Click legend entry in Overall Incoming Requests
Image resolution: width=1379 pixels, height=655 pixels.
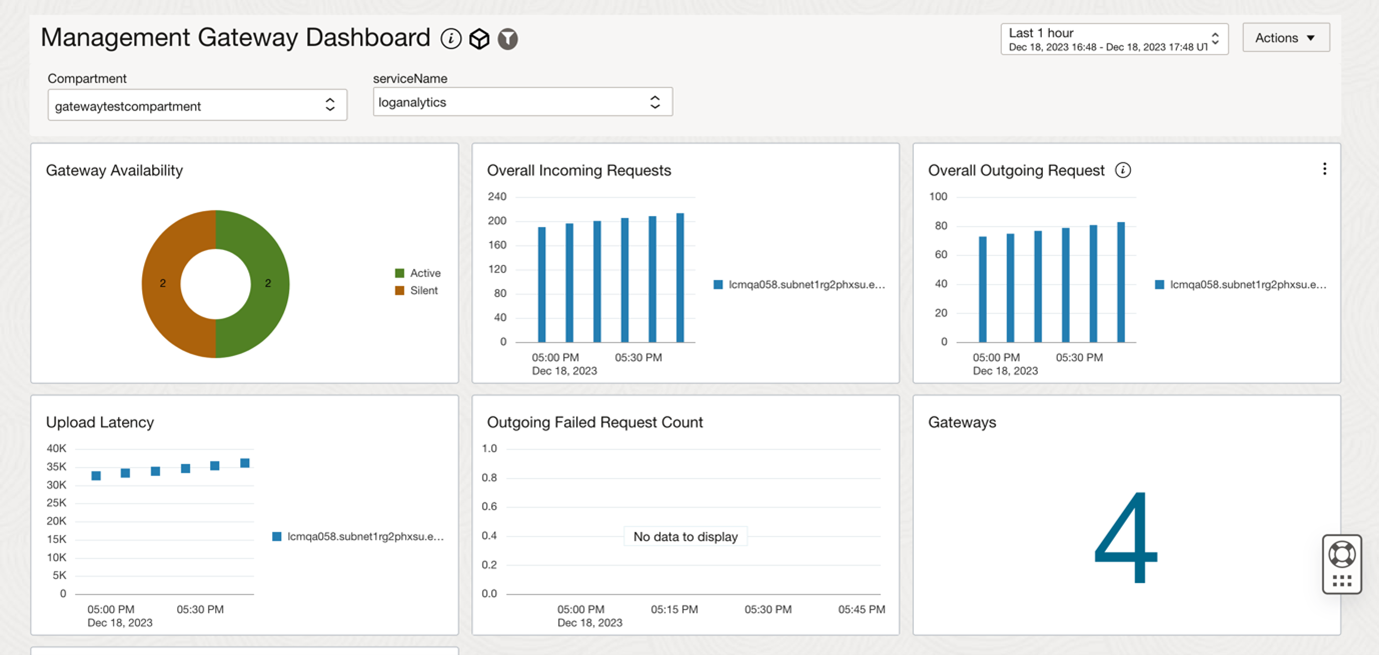(x=799, y=285)
